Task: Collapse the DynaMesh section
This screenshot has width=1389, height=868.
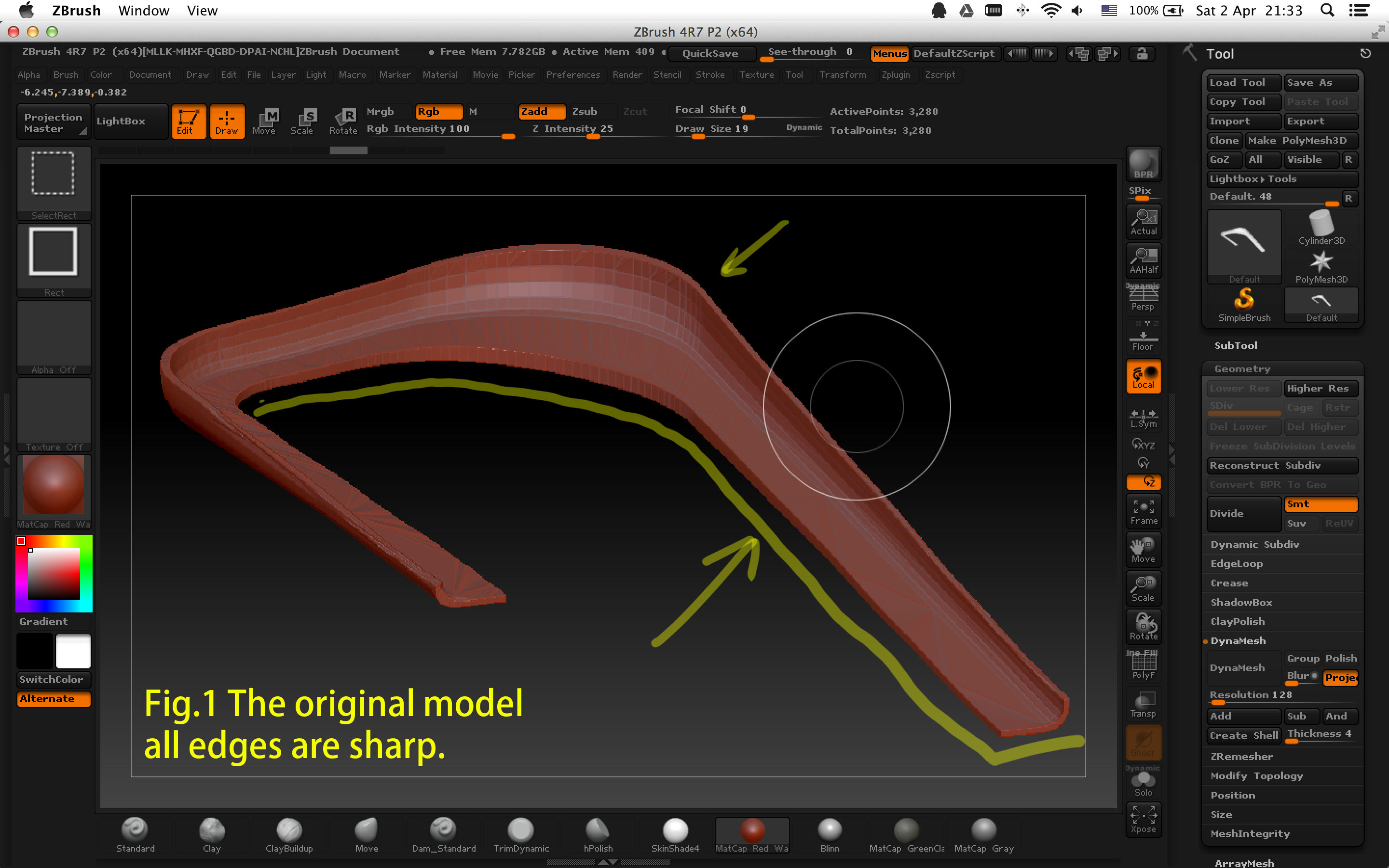Action: 1238,641
